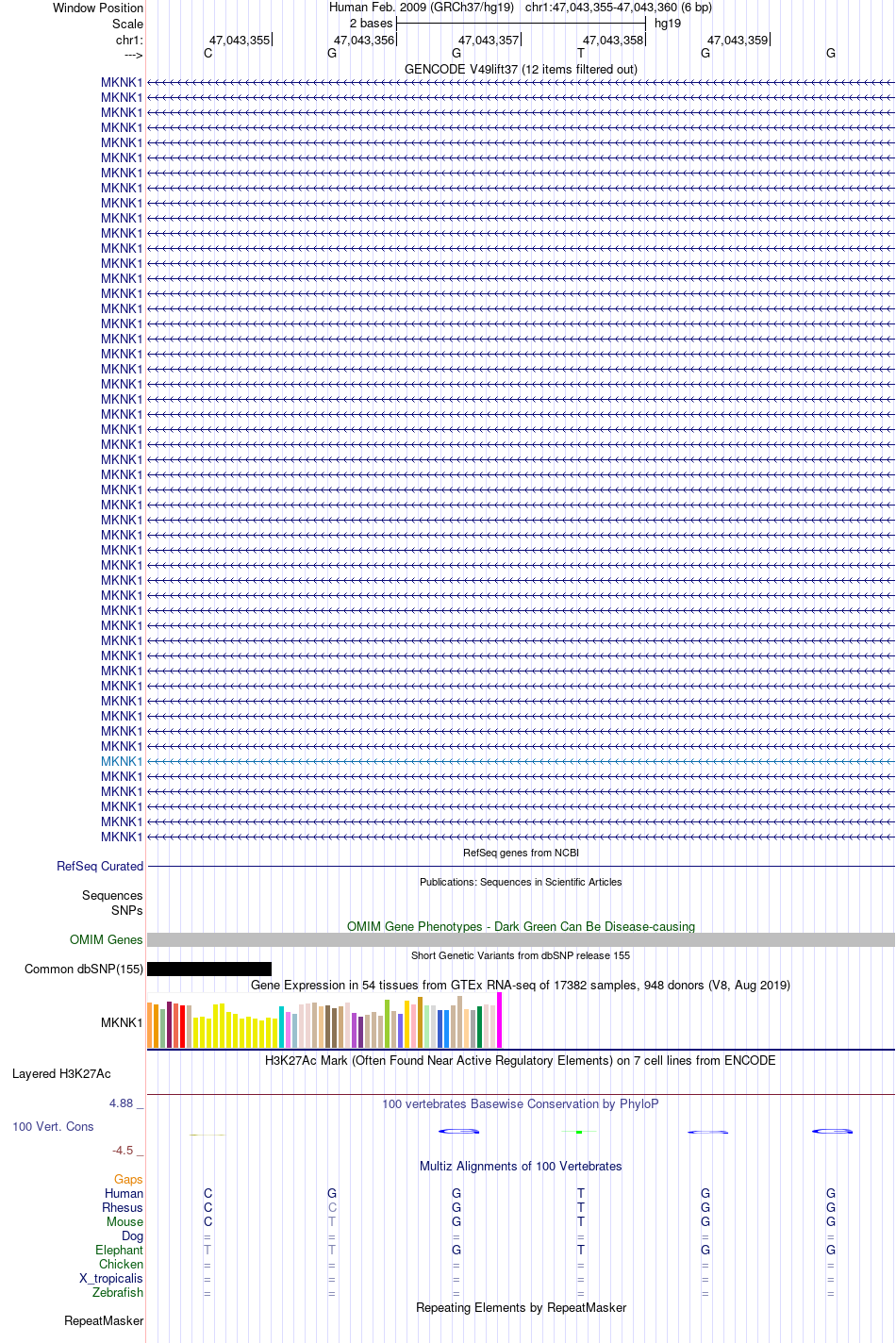Viewport: 896px width, 1343px height.
Task: Click the Zebrafish alignment row label
Action: 118,1292
